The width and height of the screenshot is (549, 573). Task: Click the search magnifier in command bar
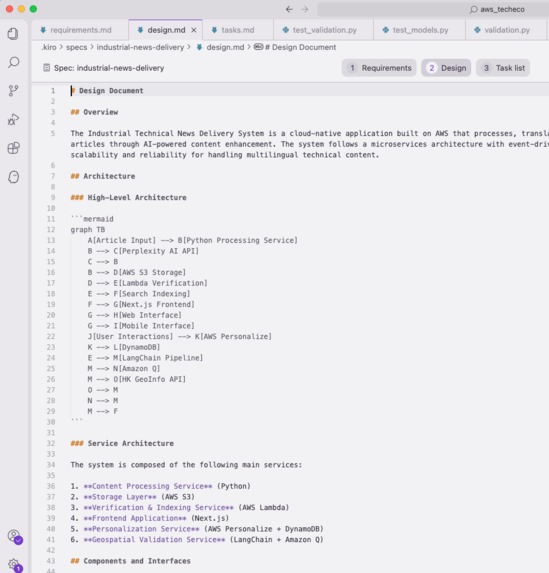click(474, 10)
